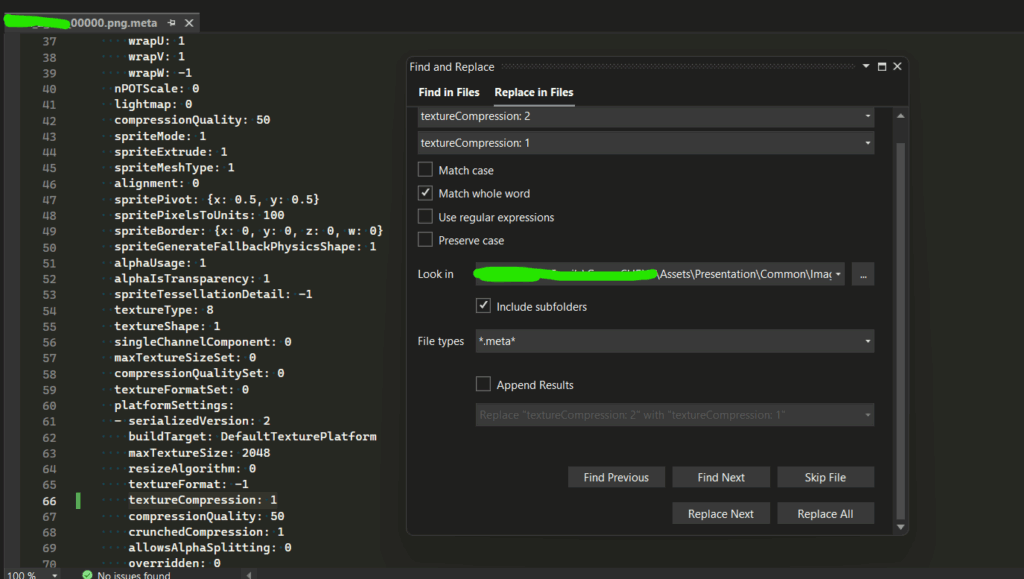The image size is (1024, 579).
Task: Click the Skip File button
Action: pyautogui.click(x=825, y=477)
